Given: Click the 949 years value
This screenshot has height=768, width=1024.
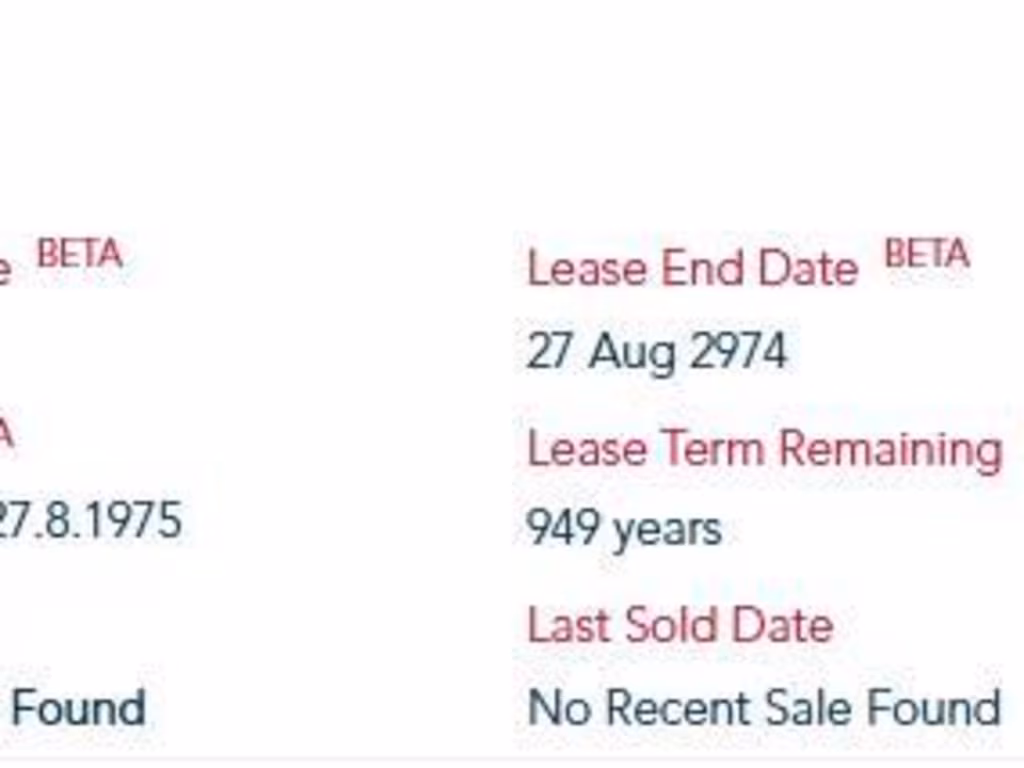Looking at the screenshot, I should click(624, 527).
